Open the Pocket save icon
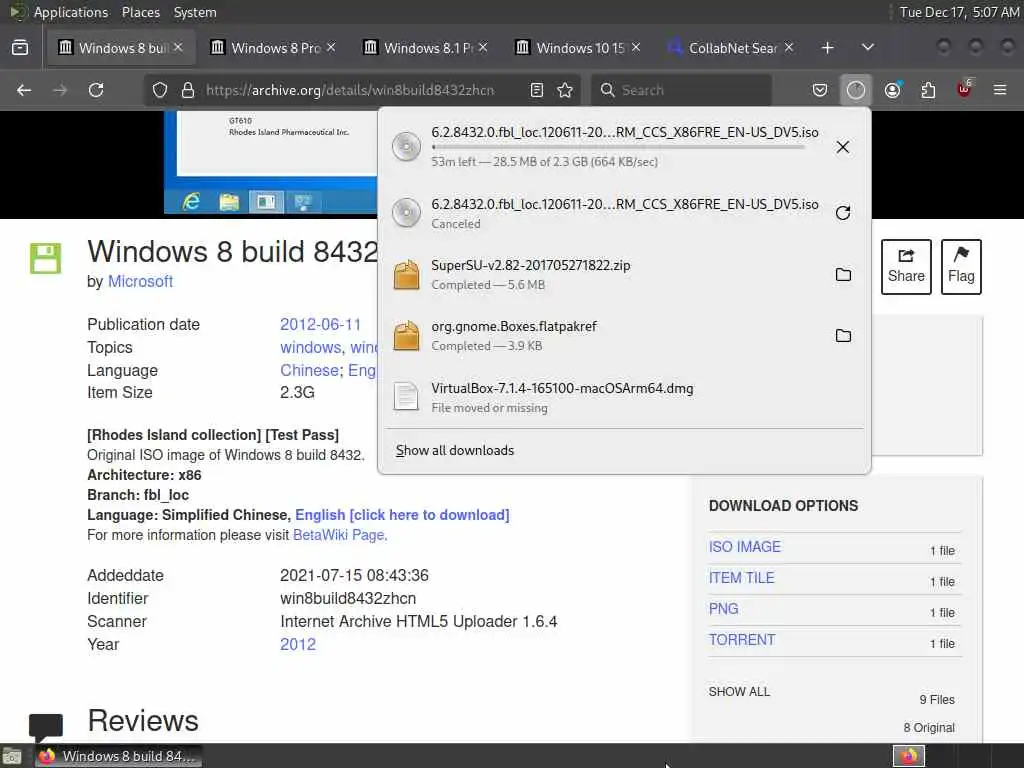Image resolution: width=1024 pixels, height=768 pixels. pos(820,90)
